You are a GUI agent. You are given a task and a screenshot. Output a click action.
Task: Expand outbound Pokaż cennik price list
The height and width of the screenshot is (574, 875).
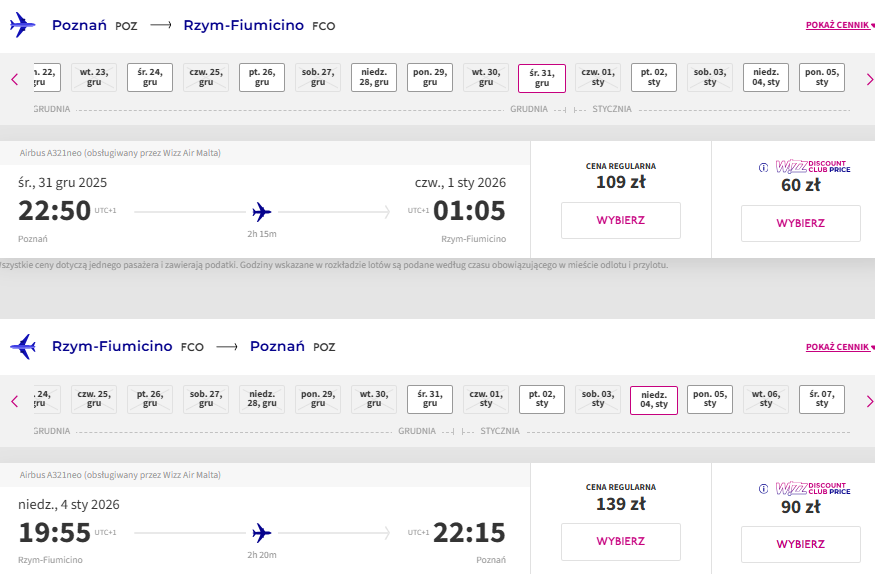pos(840,25)
